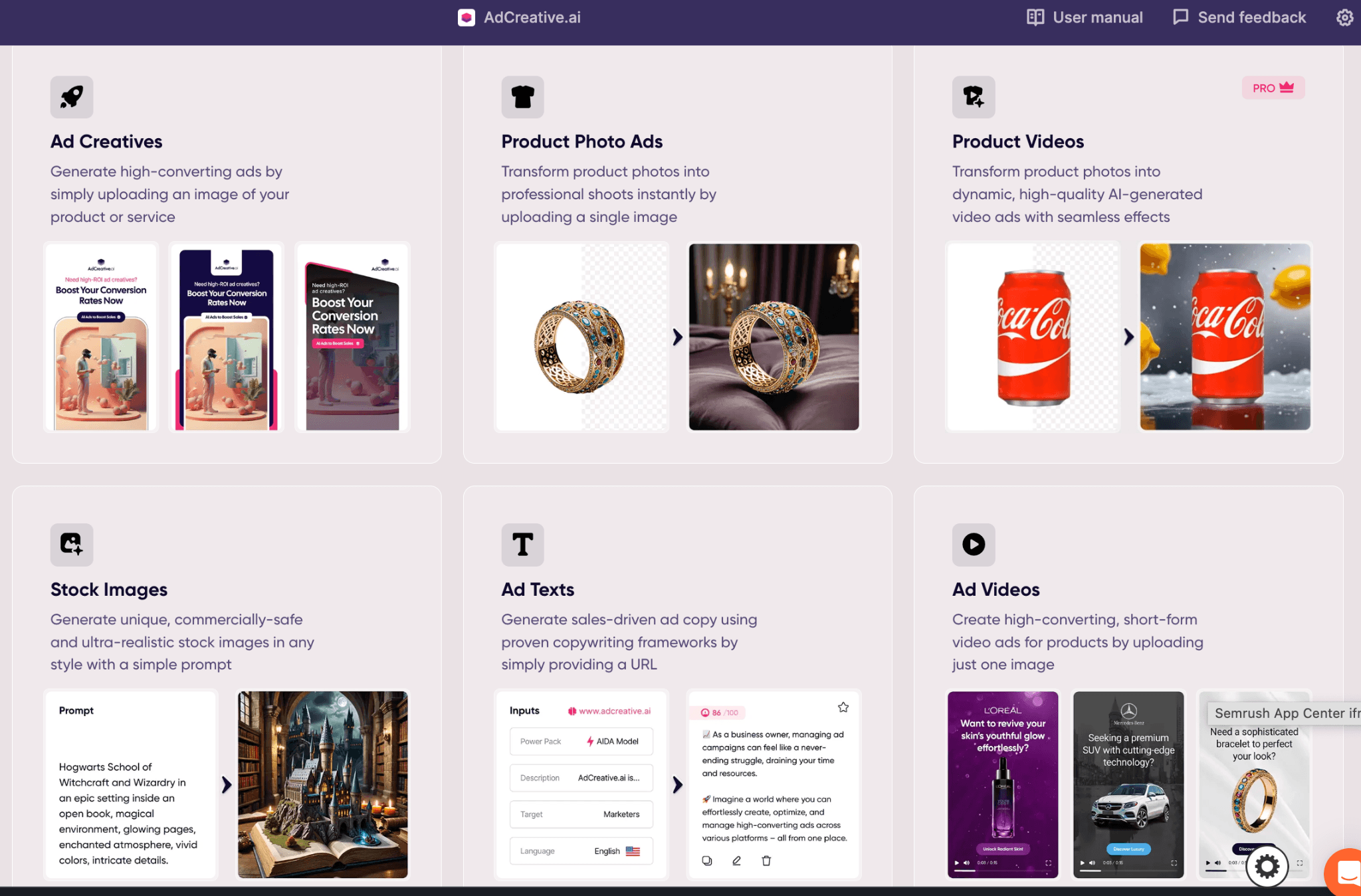
Task: Open the Language English selector
Action: [x=581, y=851]
